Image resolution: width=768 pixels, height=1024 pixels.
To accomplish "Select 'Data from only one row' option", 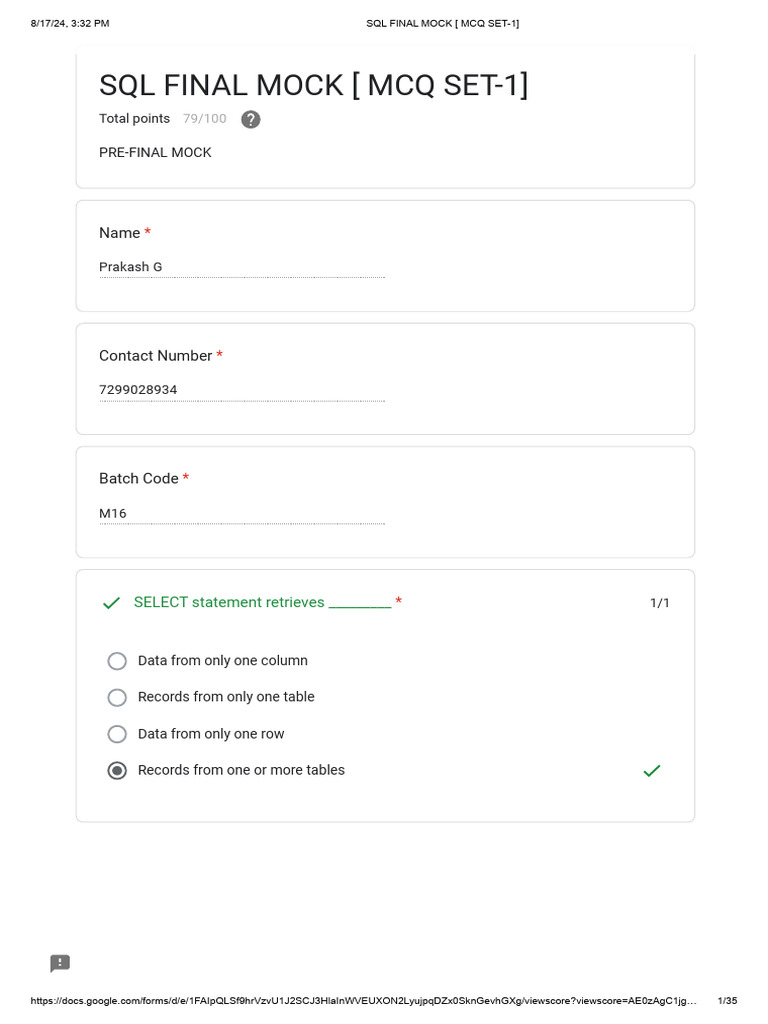I will [x=117, y=734].
